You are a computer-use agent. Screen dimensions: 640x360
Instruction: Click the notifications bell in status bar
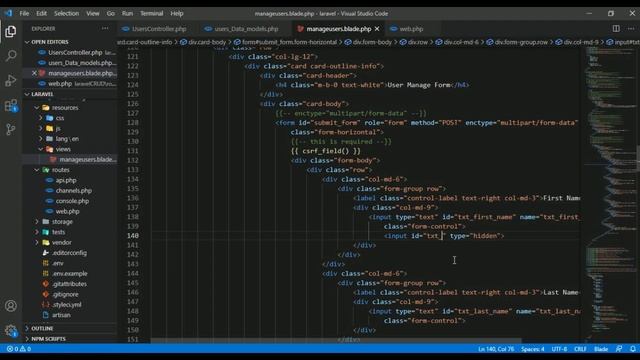click(632, 349)
